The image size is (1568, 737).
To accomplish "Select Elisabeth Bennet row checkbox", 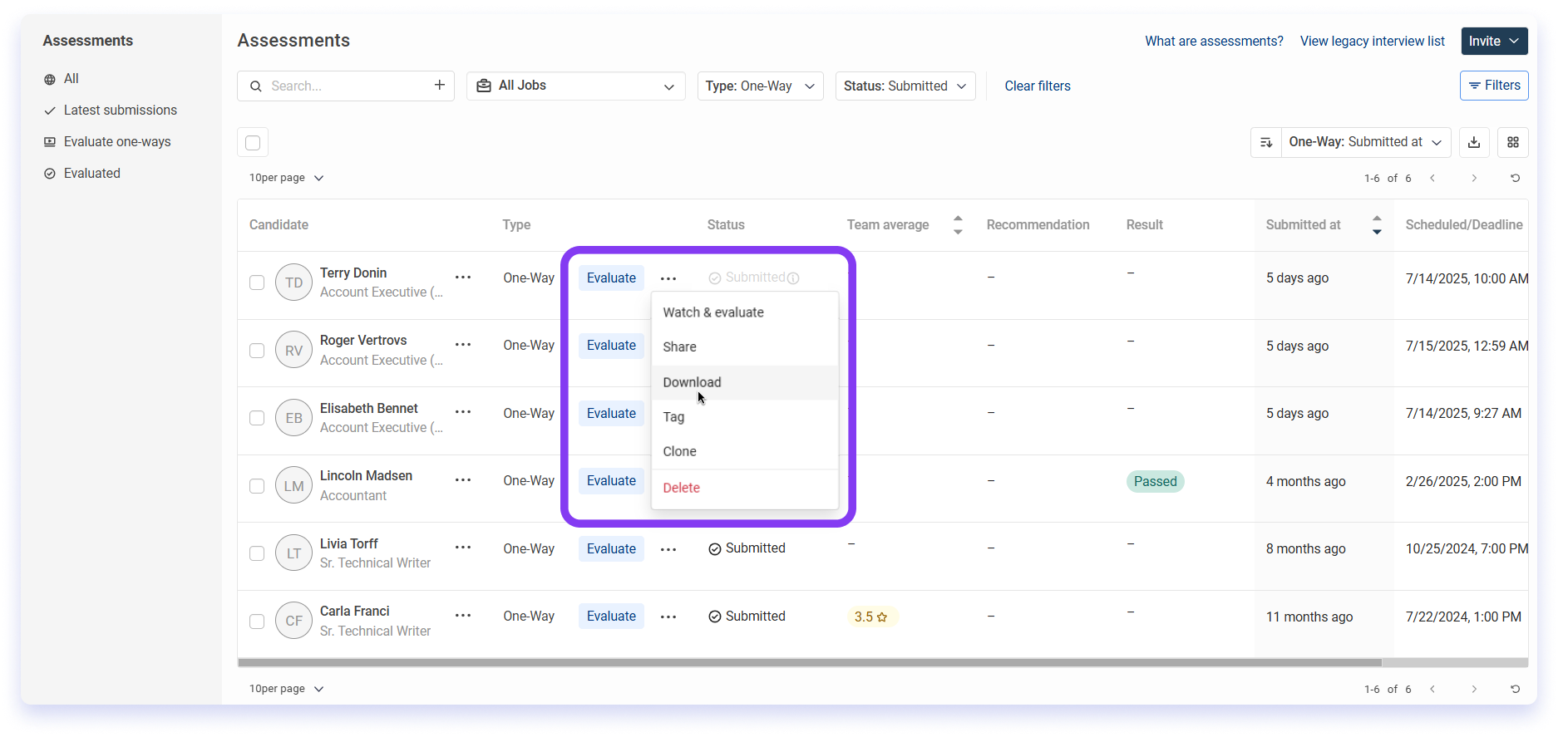I will 257,418.
